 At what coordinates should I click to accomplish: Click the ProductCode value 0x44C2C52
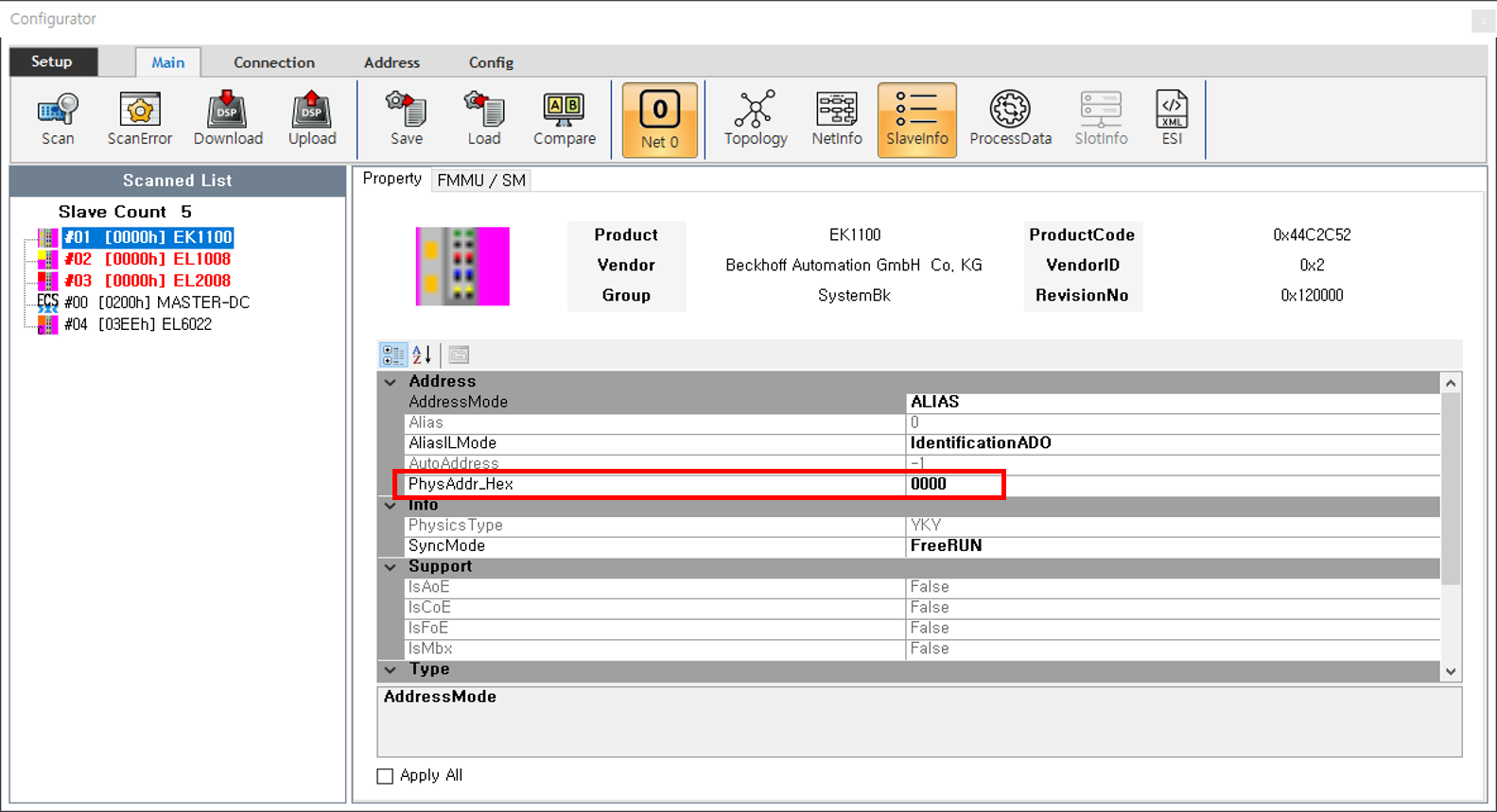[1312, 234]
